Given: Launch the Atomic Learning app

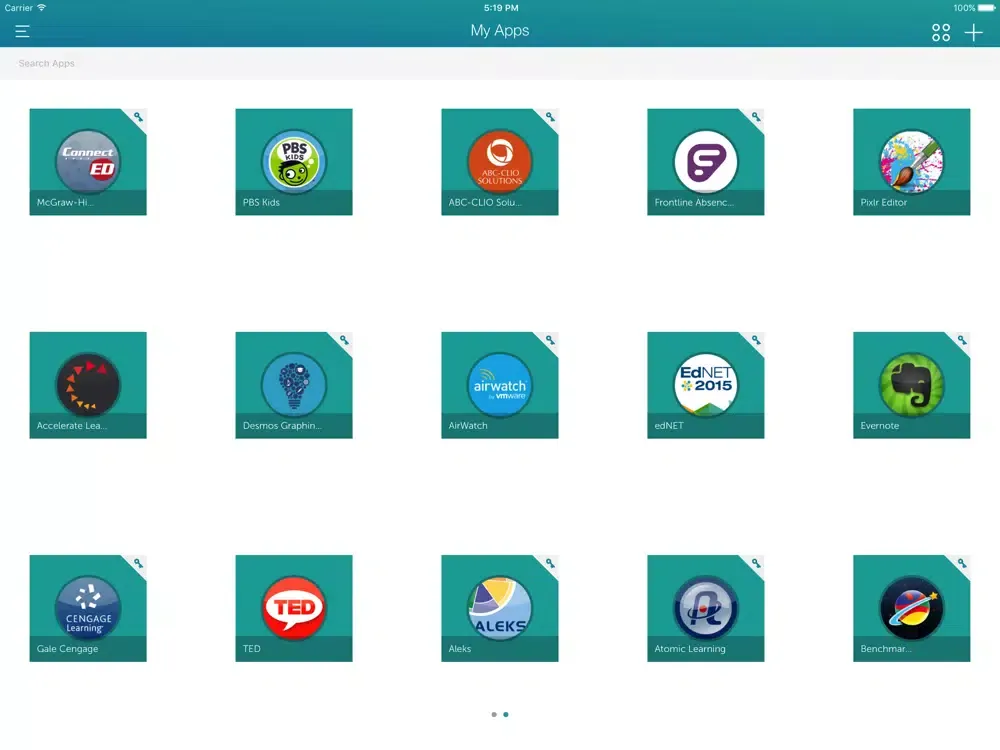Looking at the screenshot, I should tap(705, 607).
